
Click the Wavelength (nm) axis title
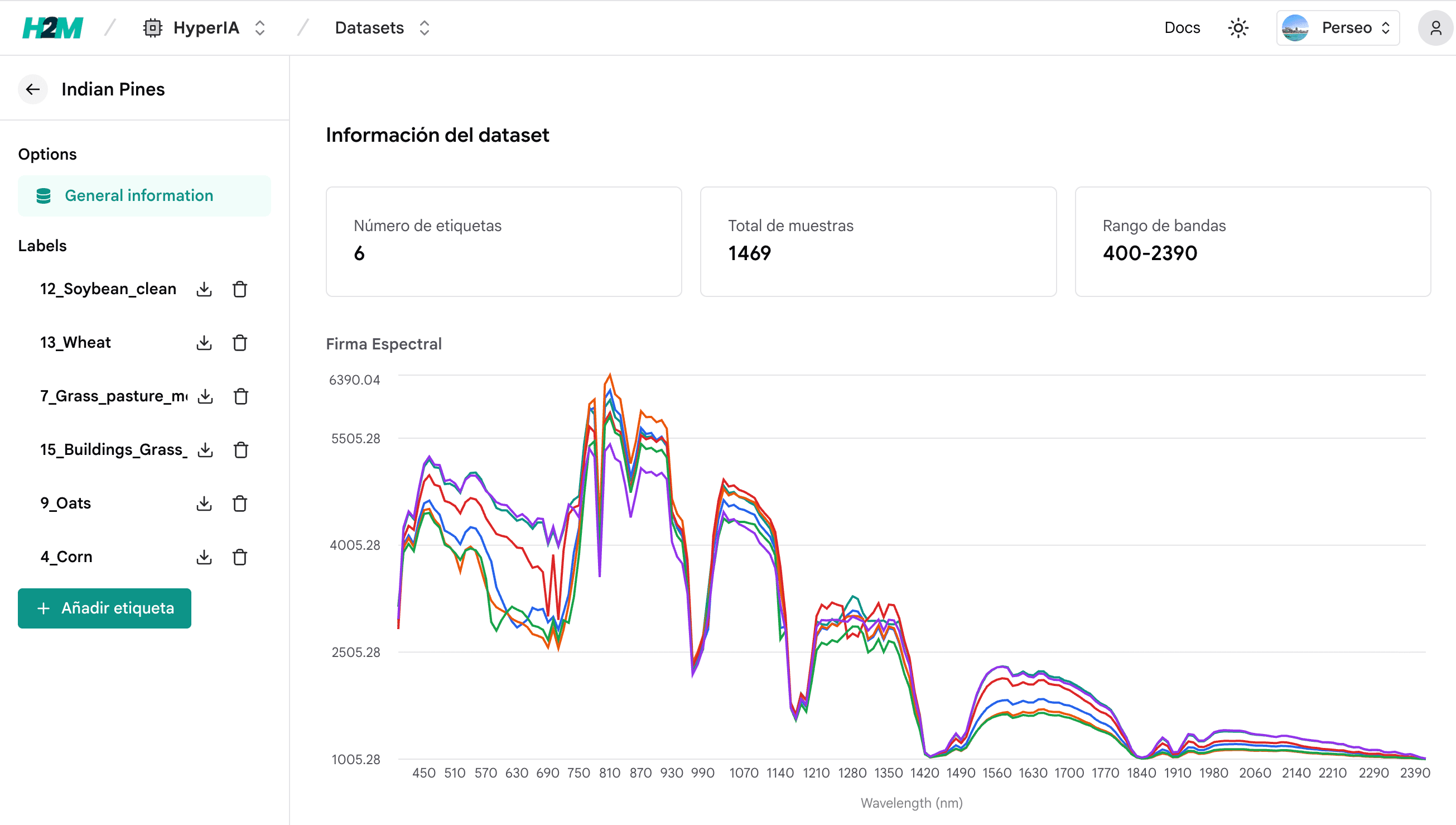pos(911,803)
